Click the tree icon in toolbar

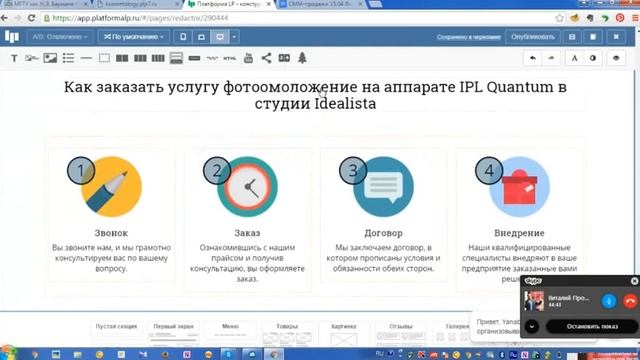coord(302,58)
